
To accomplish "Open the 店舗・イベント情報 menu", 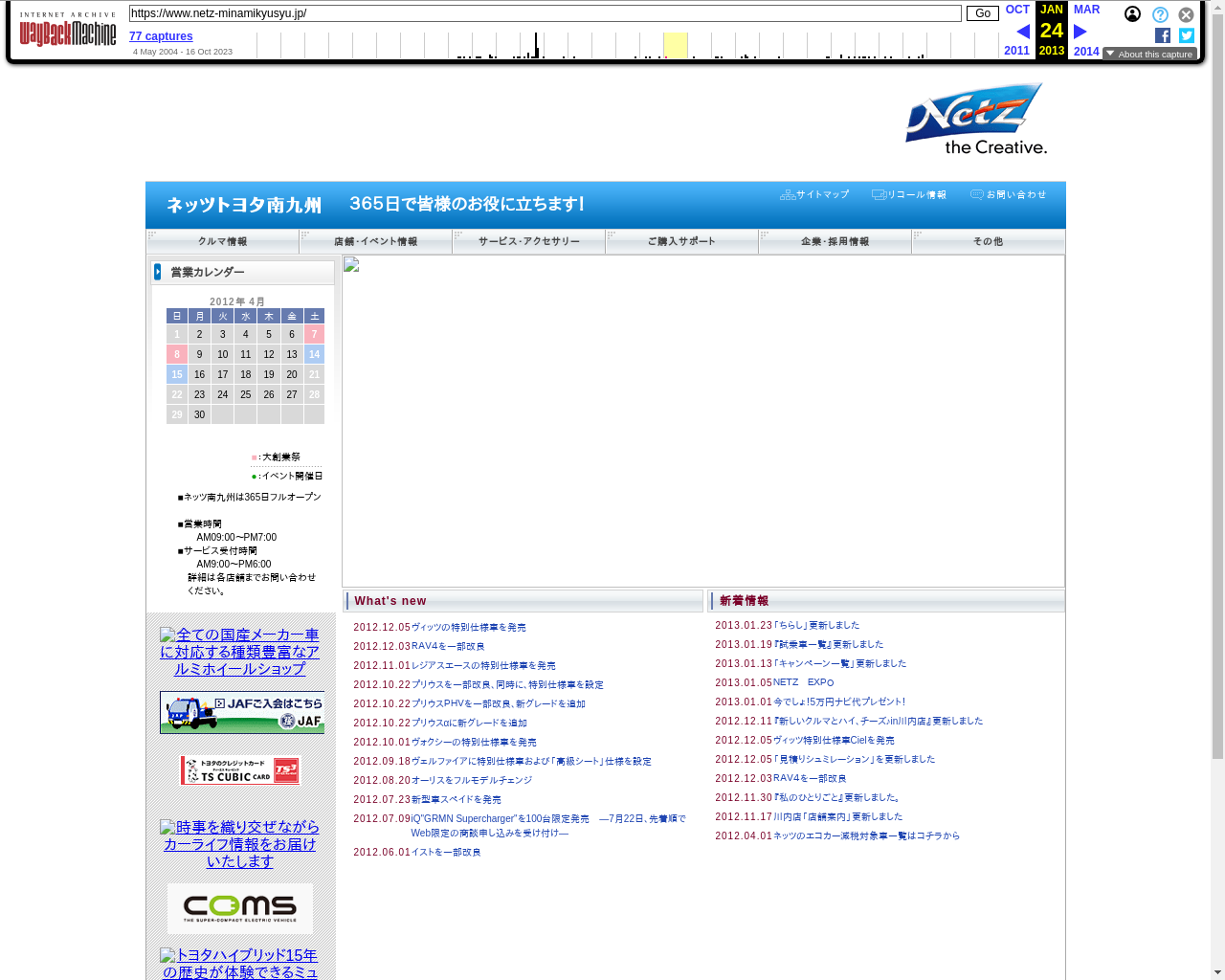I will (375, 241).
